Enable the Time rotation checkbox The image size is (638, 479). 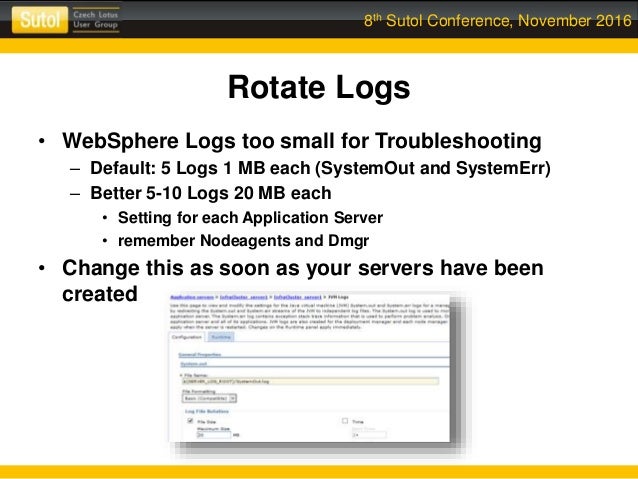345,421
